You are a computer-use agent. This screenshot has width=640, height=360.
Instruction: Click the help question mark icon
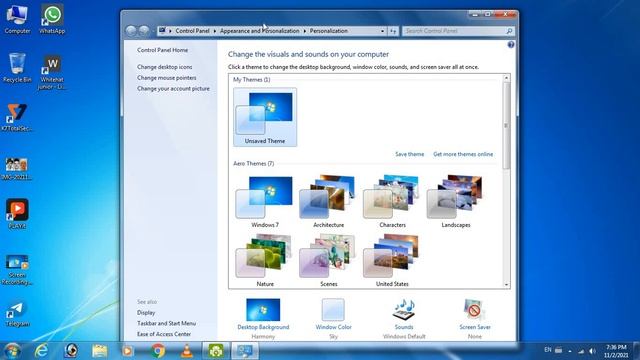511,44
